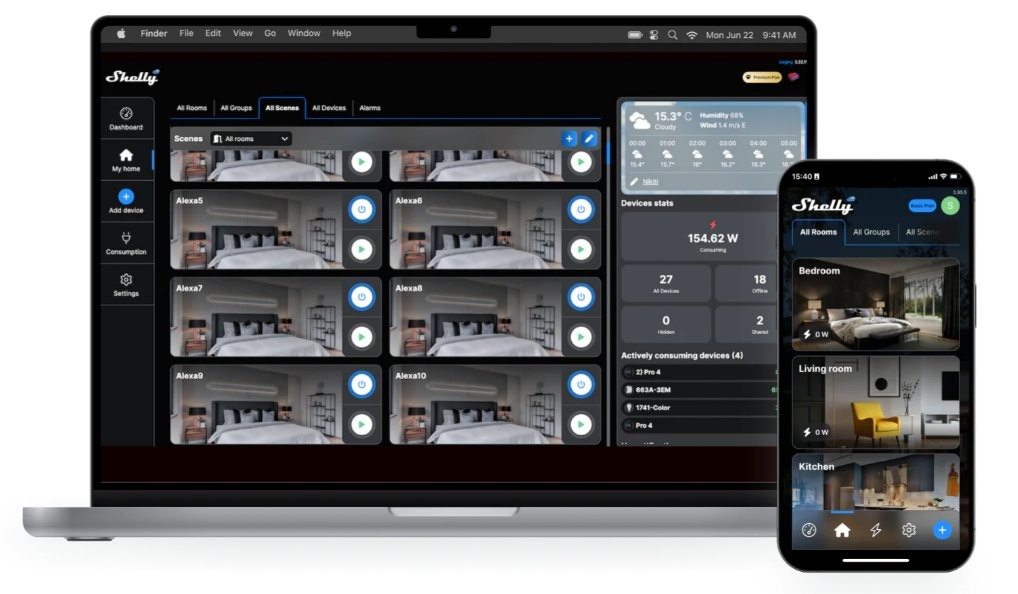This screenshot has height=594, width=1018.
Task: Toggle the Alexa5 scene power button
Action: 362,209
